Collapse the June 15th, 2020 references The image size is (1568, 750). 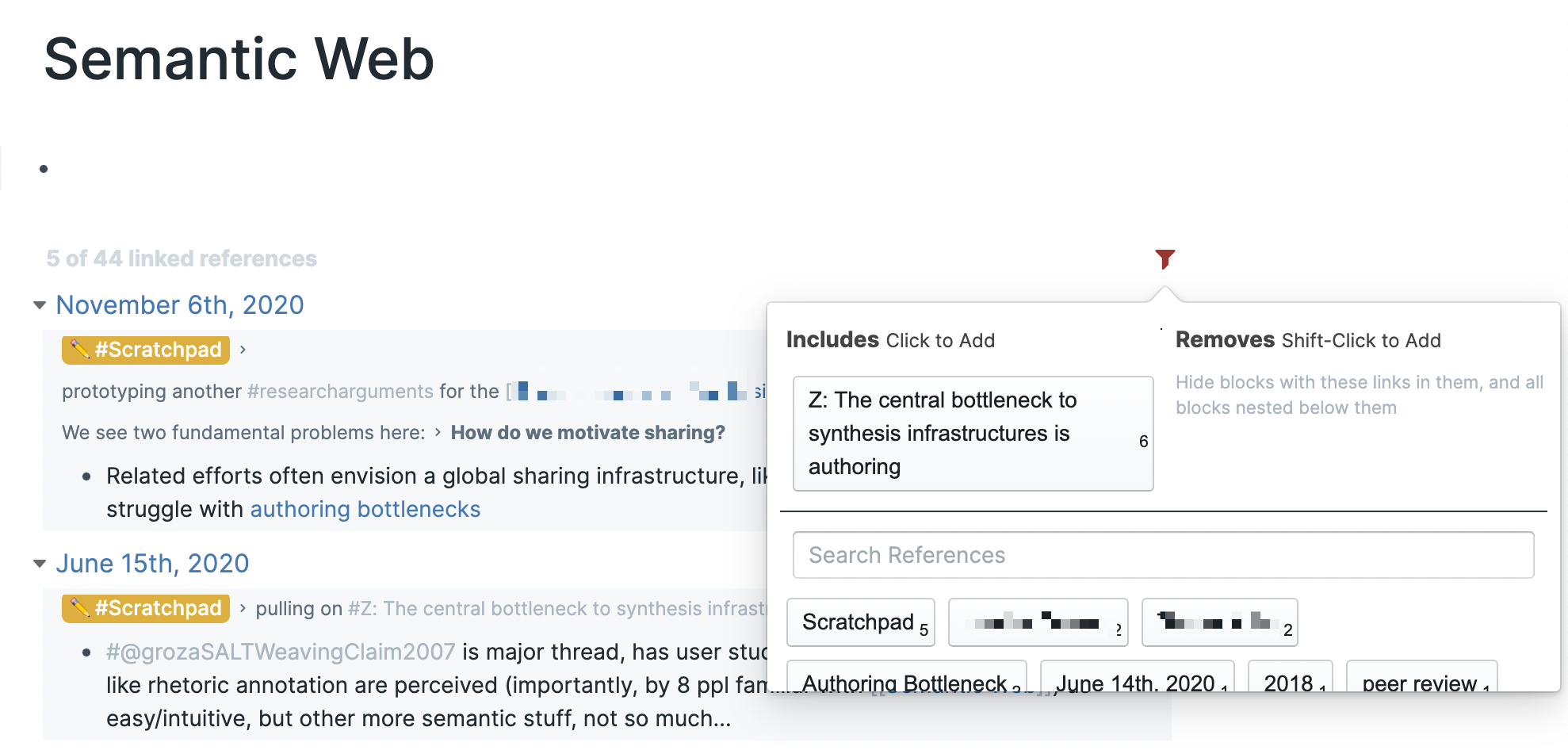point(40,564)
